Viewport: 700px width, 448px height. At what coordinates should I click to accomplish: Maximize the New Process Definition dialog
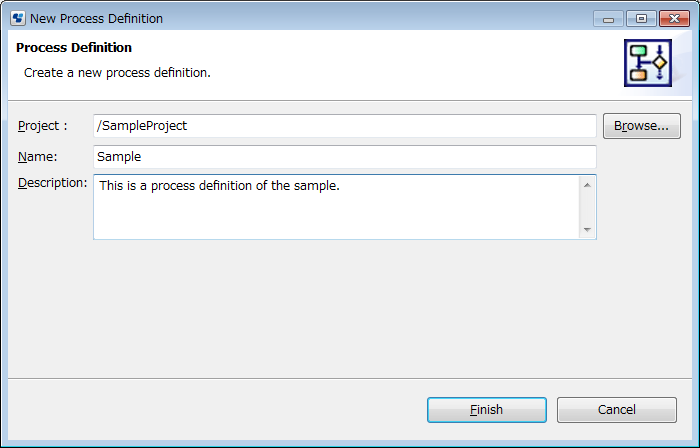640,18
